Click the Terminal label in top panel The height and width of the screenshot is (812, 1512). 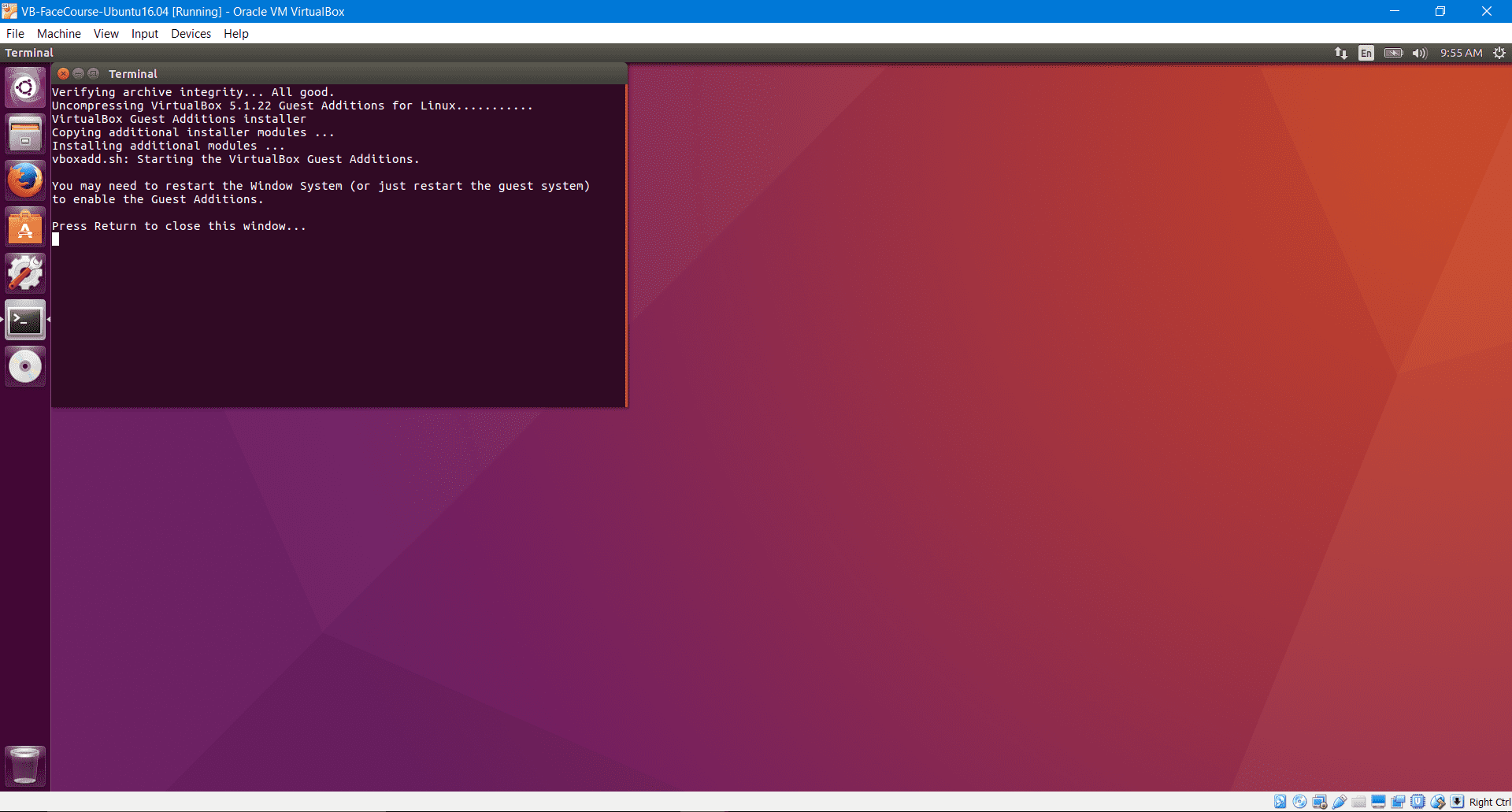tap(29, 53)
